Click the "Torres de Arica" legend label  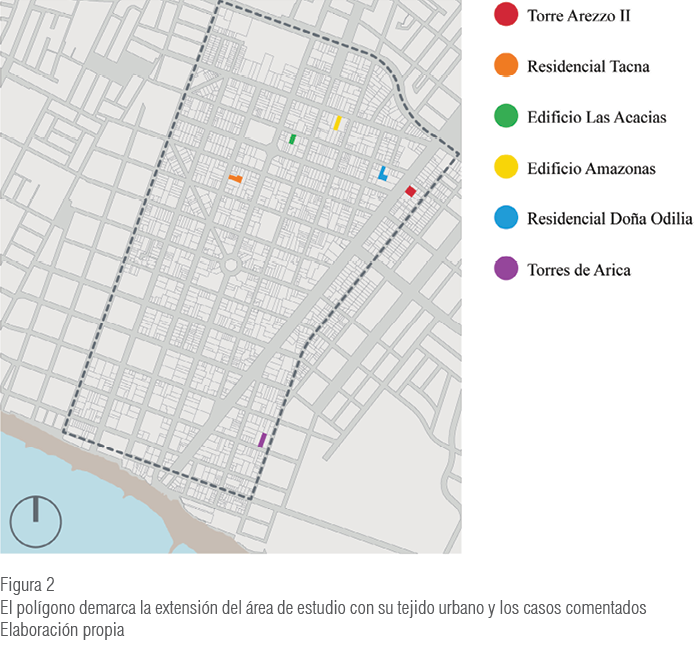(x=578, y=269)
